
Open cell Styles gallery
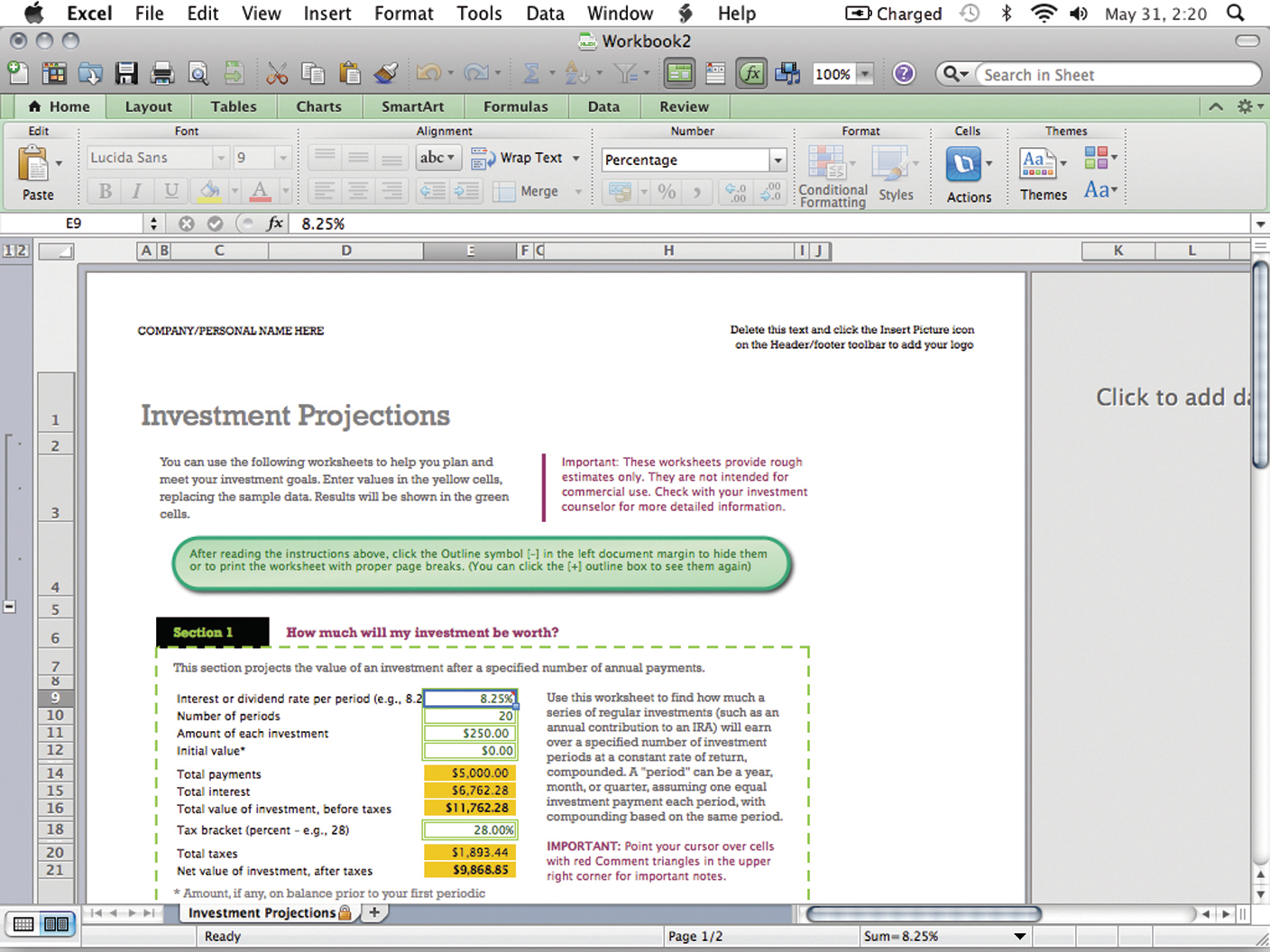click(895, 173)
